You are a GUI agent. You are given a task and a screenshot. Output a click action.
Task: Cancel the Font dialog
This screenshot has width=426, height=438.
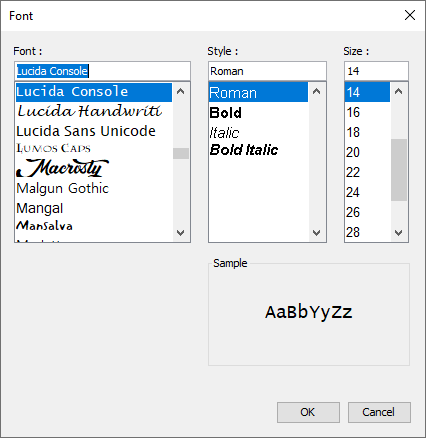click(x=379, y=412)
